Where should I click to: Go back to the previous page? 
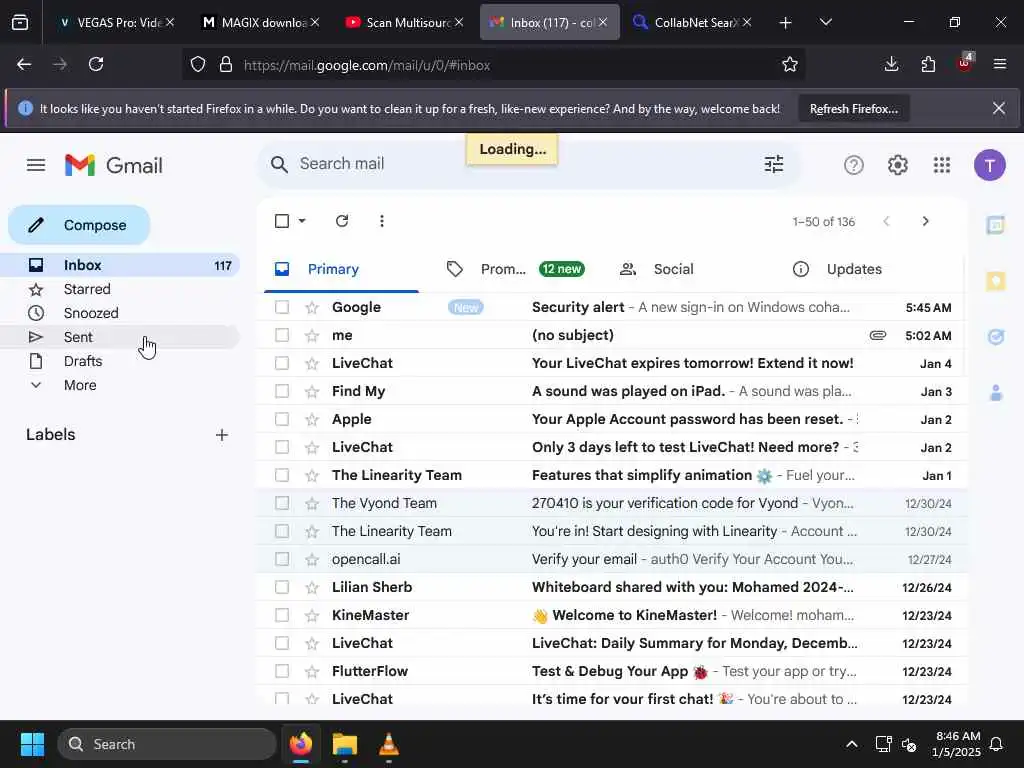click(24, 64)
